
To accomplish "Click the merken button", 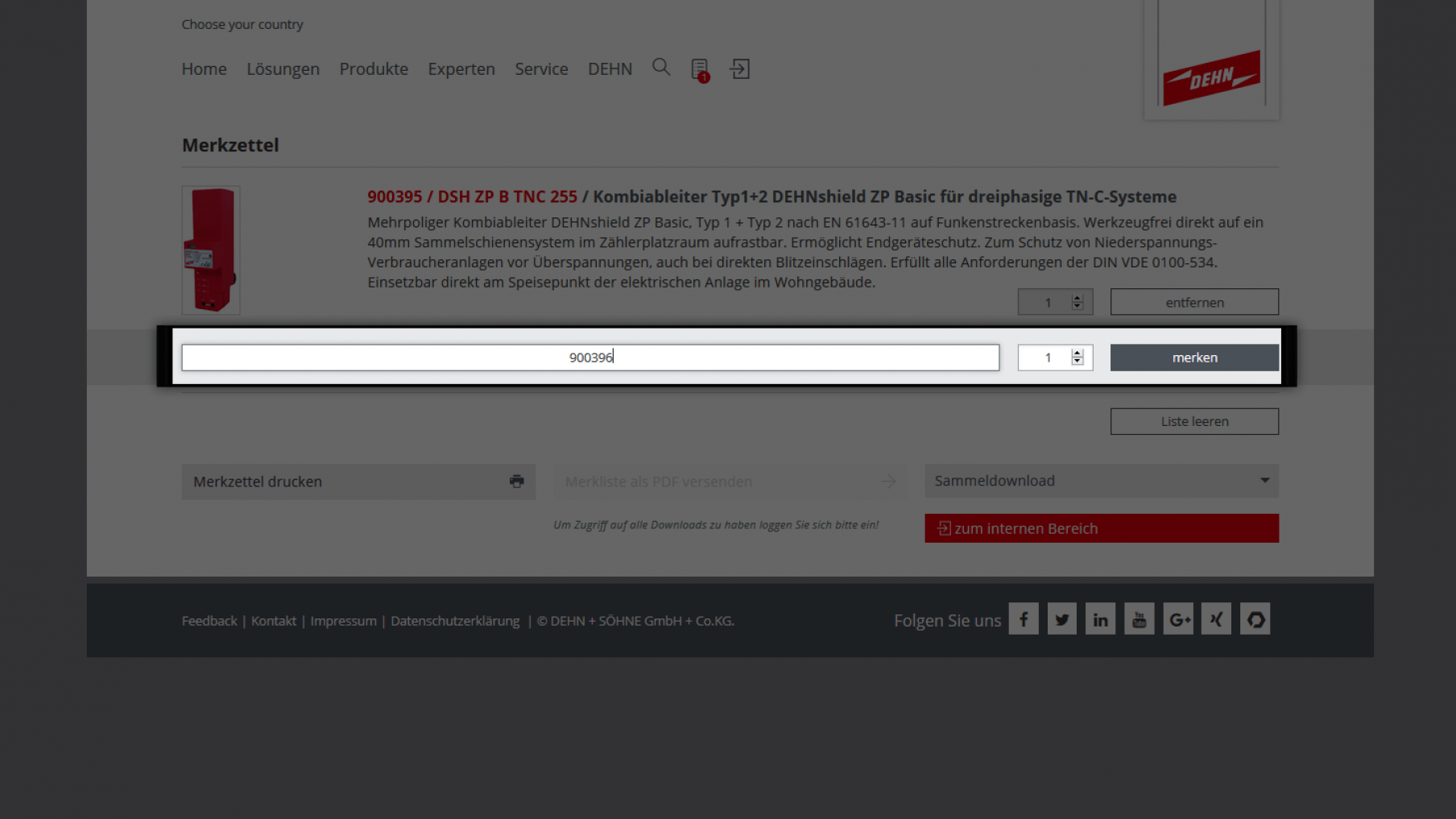I will (x=1194, y=358).
